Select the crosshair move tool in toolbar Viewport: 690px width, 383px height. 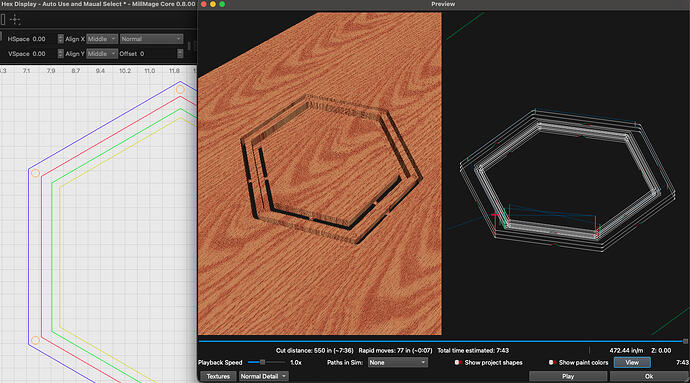click(x=15, y=20)
